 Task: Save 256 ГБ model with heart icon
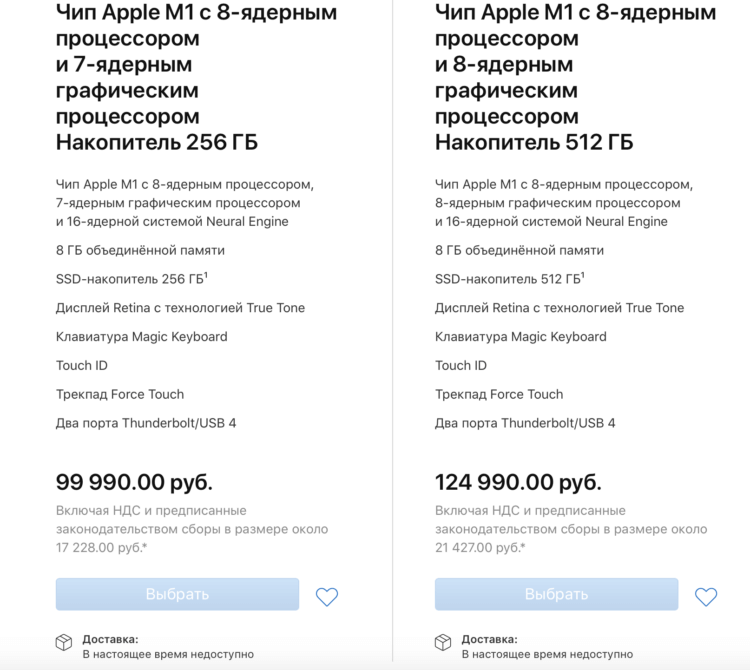327,596
